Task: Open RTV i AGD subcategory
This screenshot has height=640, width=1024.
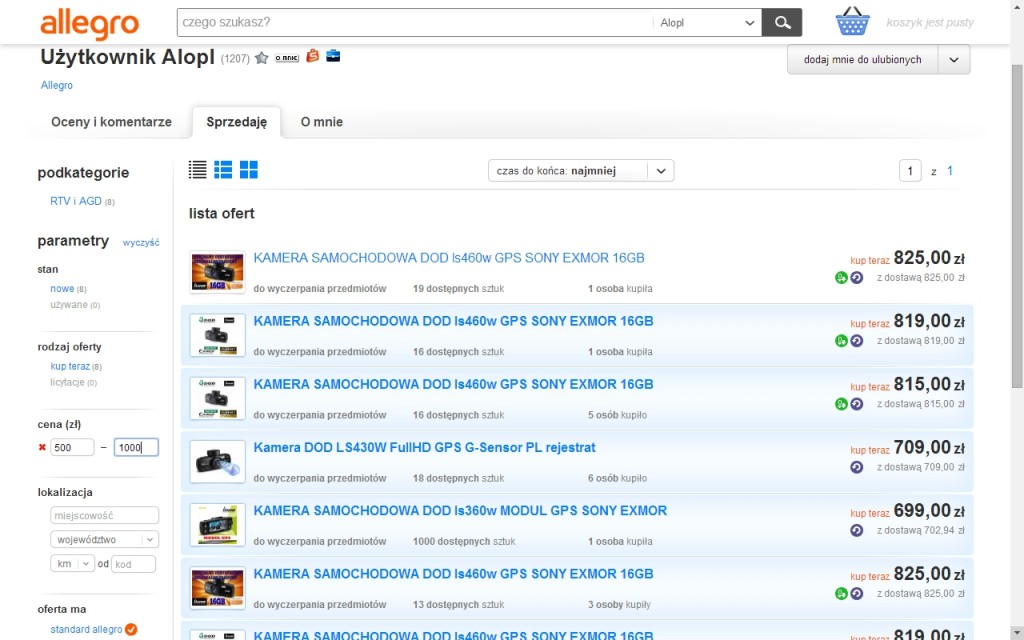Action: tap(76, 201)
